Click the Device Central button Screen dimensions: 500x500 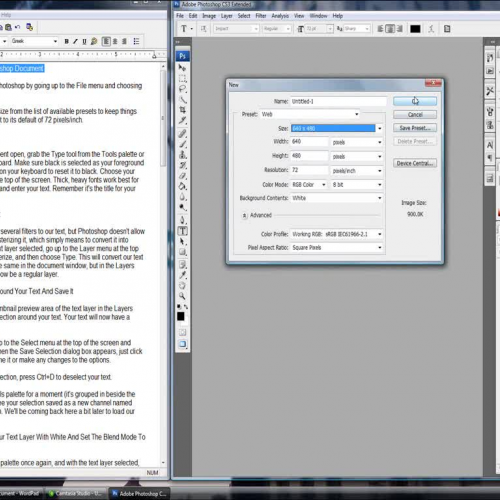415,163
